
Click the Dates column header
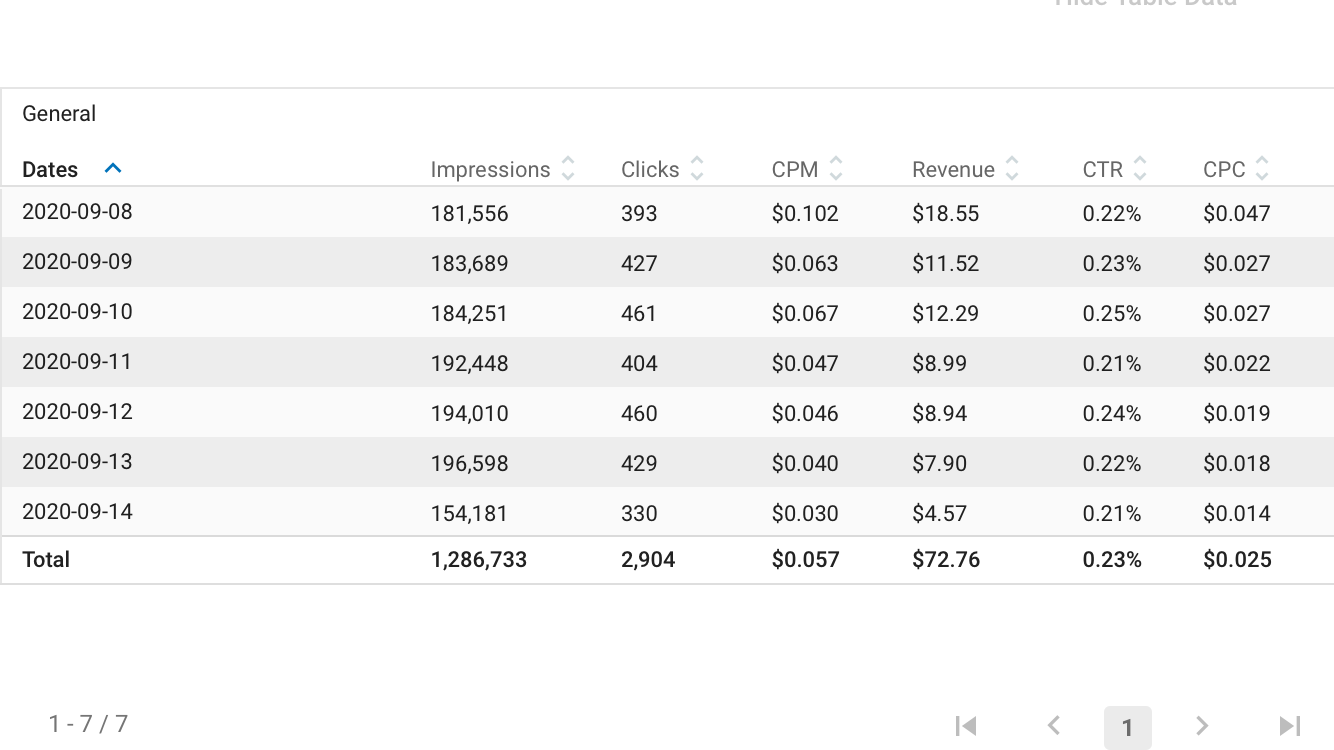(x=50, y=169)
